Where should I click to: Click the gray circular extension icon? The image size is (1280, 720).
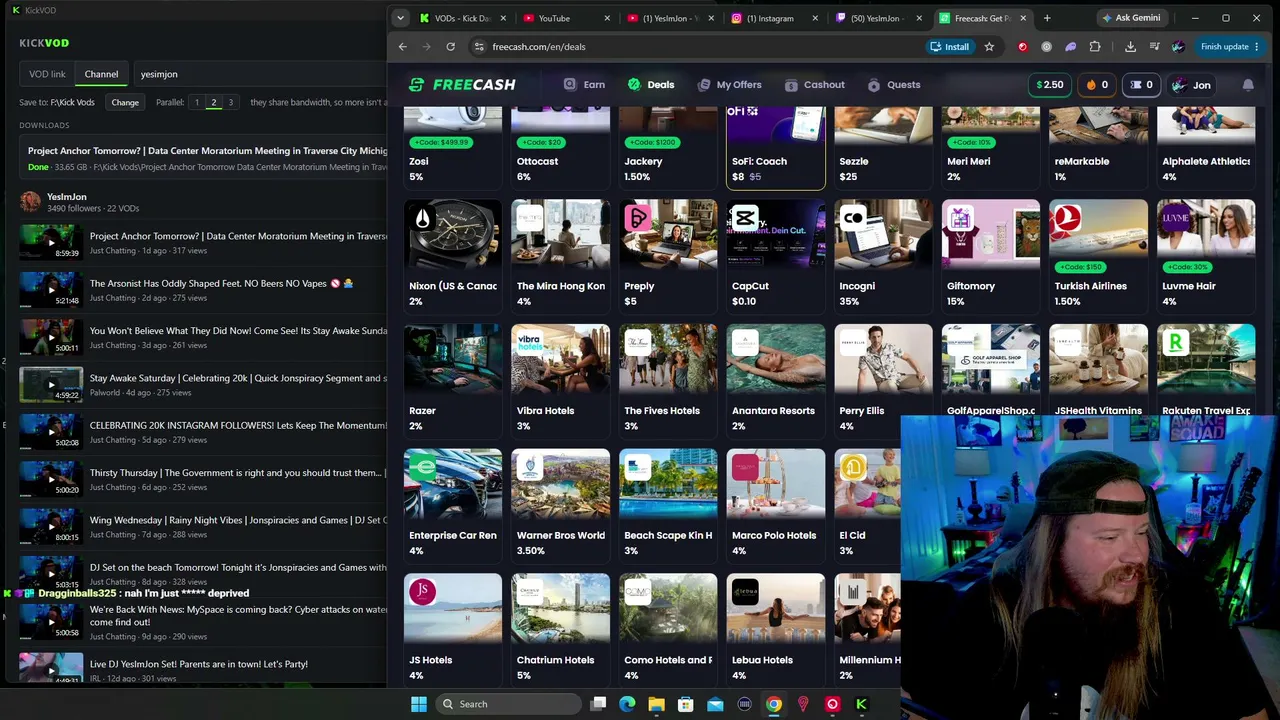1046,46
